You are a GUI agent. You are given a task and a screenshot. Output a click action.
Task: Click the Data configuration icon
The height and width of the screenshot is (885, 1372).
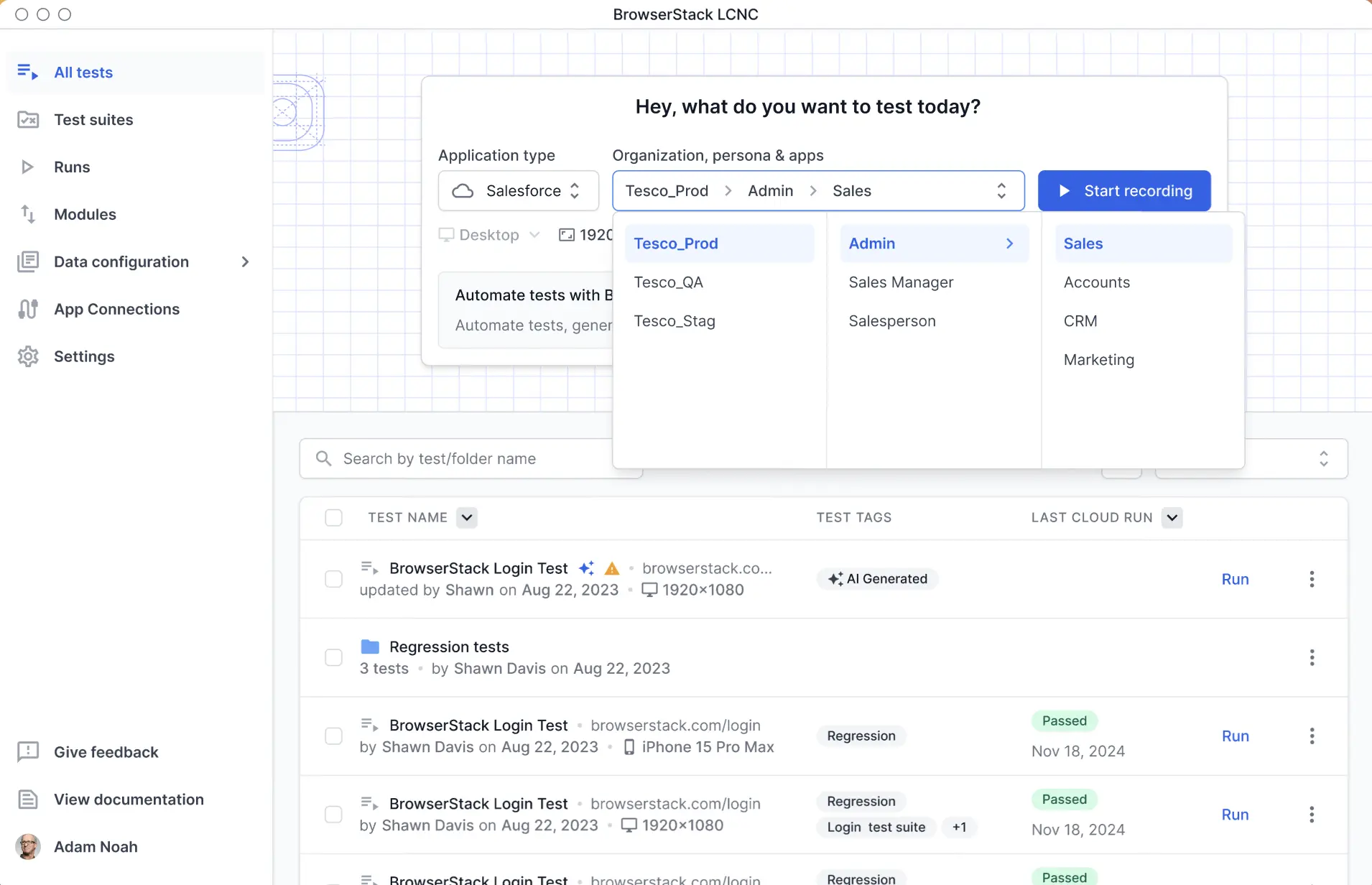[x=28, y=261]
